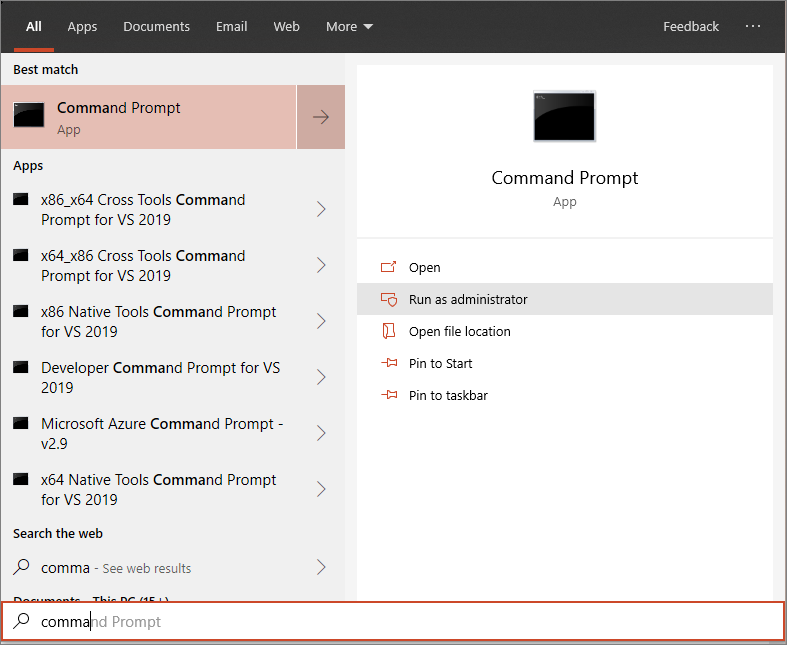Click the Best match Command Prompt icon
The width and height of the screenshot is (787, 645).
pyautogui.click(x=29, y=116)
